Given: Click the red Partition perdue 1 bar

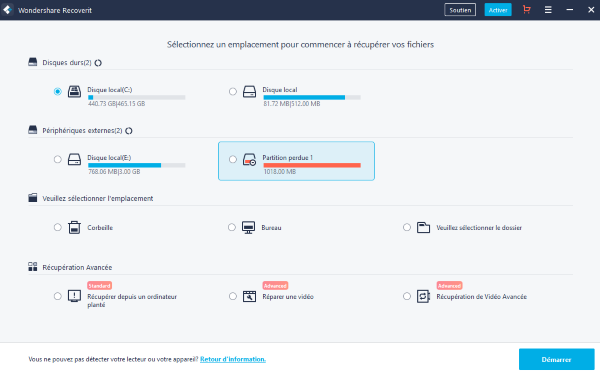Looking at the screenshot, I should (x=312, y=165).
